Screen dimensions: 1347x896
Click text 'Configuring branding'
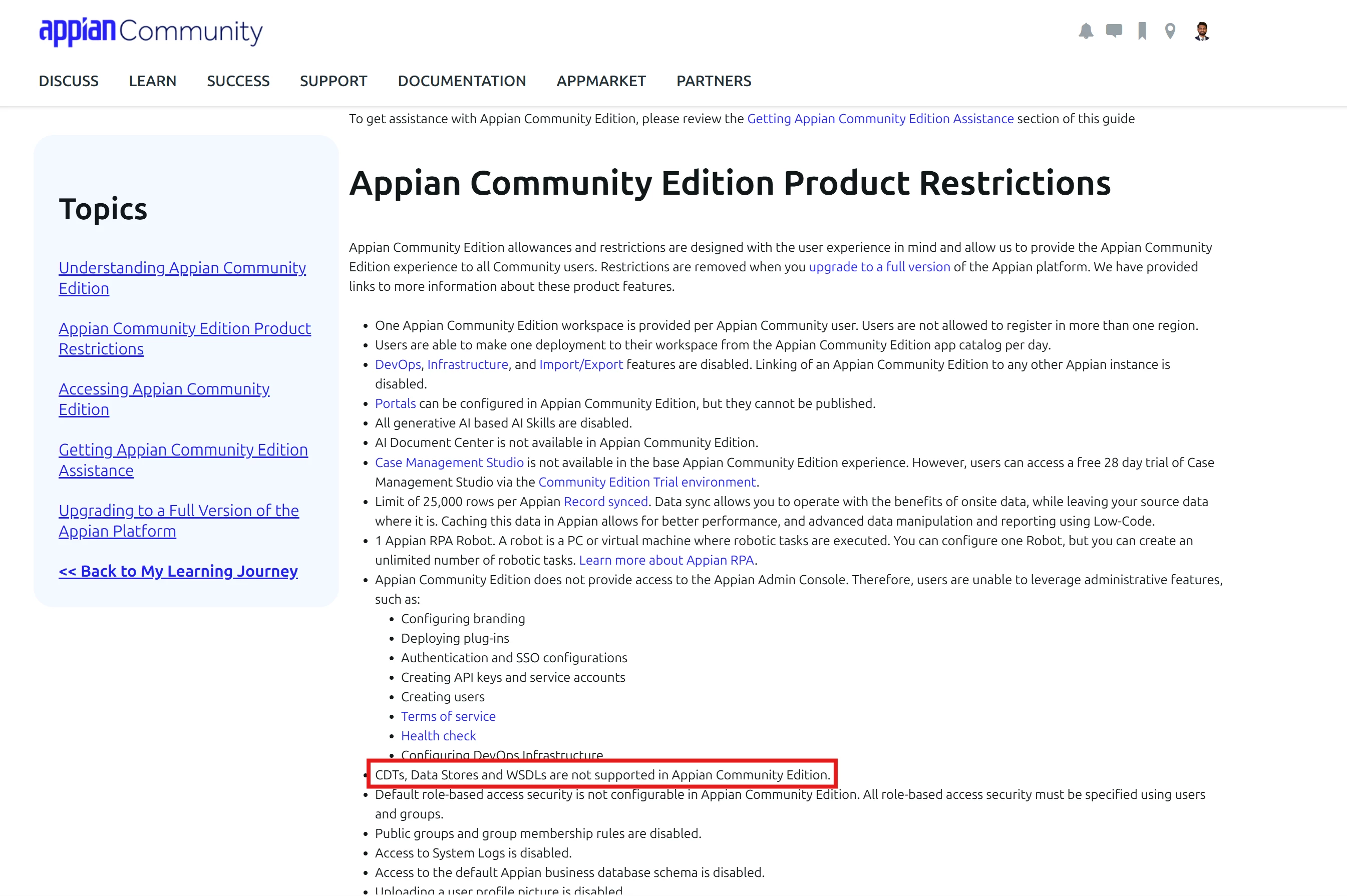[x=463, y=619]
